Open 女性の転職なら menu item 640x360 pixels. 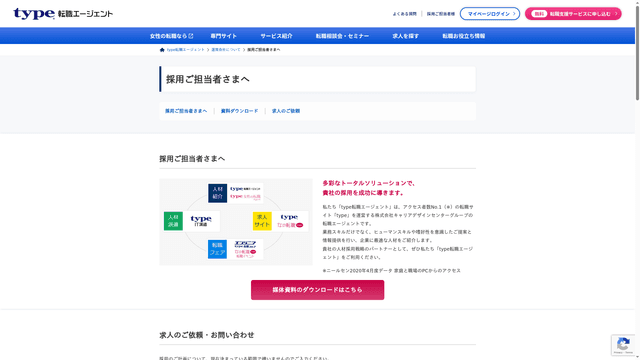coord(171,36)
